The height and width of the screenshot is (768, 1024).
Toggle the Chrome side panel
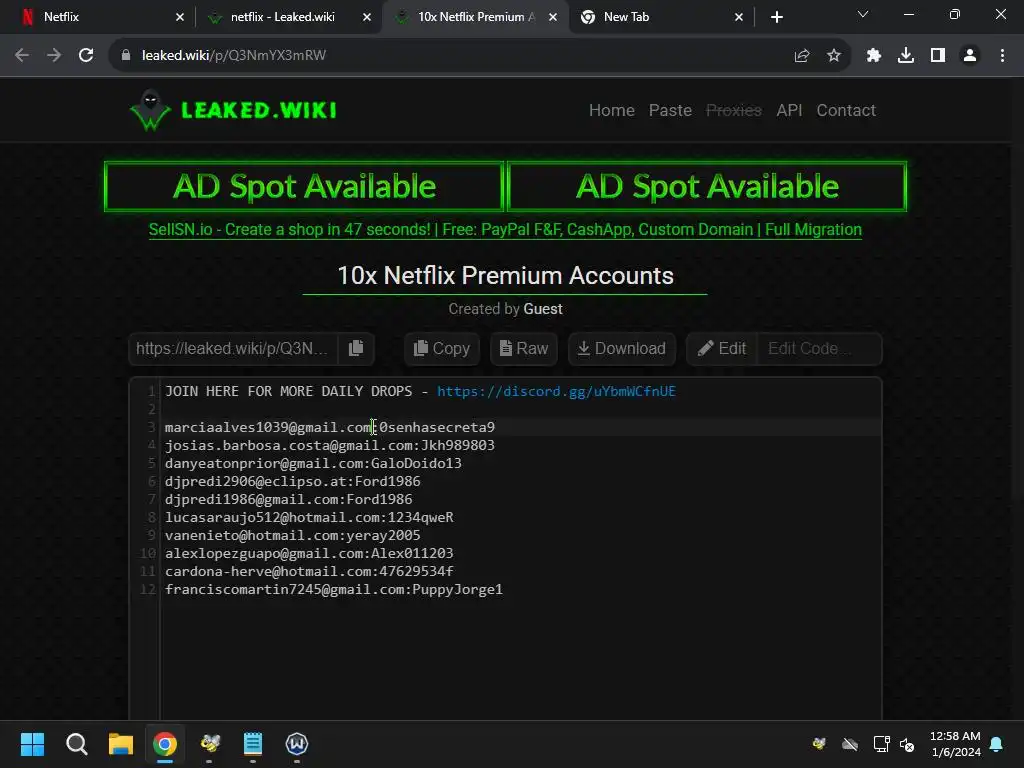(x=938, y=56)
